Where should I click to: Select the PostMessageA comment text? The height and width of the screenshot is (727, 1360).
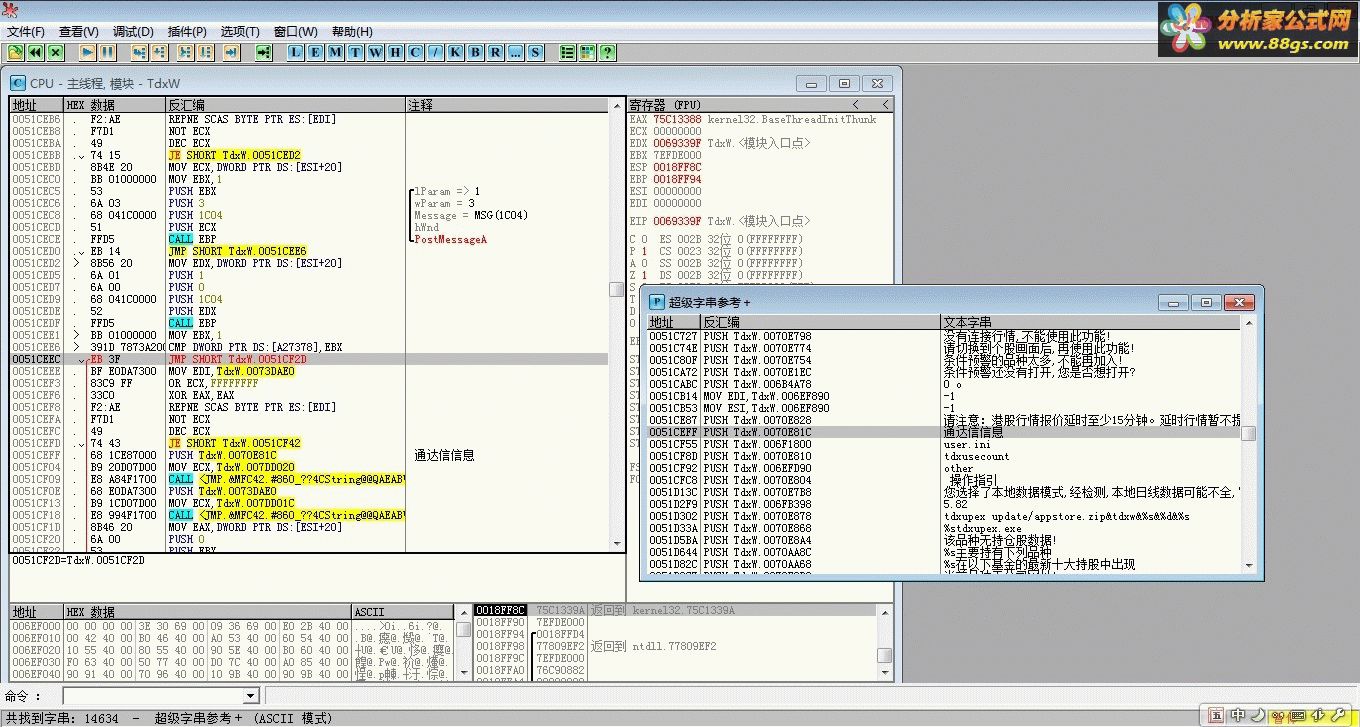pyautogui.click(x=450, y=239)
